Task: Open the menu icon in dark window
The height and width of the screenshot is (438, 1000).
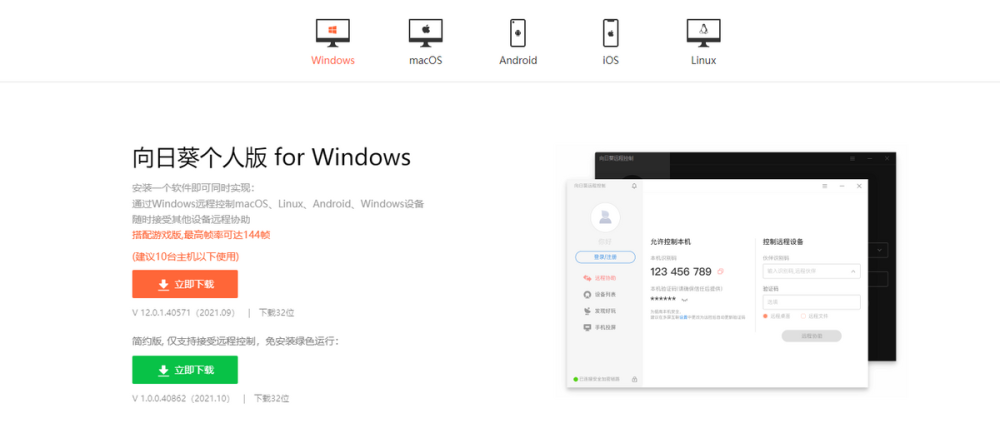Action: (853, 157)
